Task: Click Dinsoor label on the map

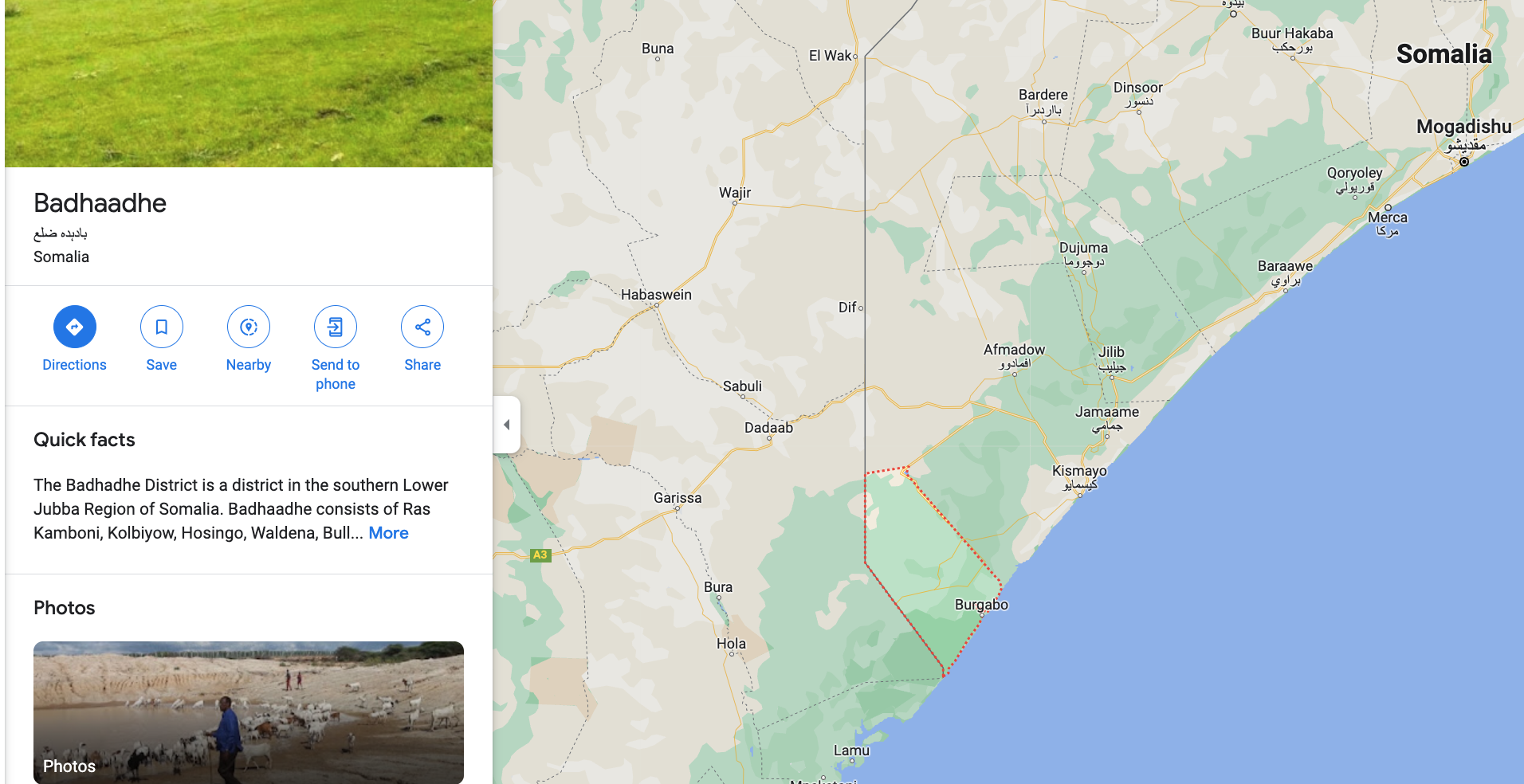Action: tap(1138, 88)
